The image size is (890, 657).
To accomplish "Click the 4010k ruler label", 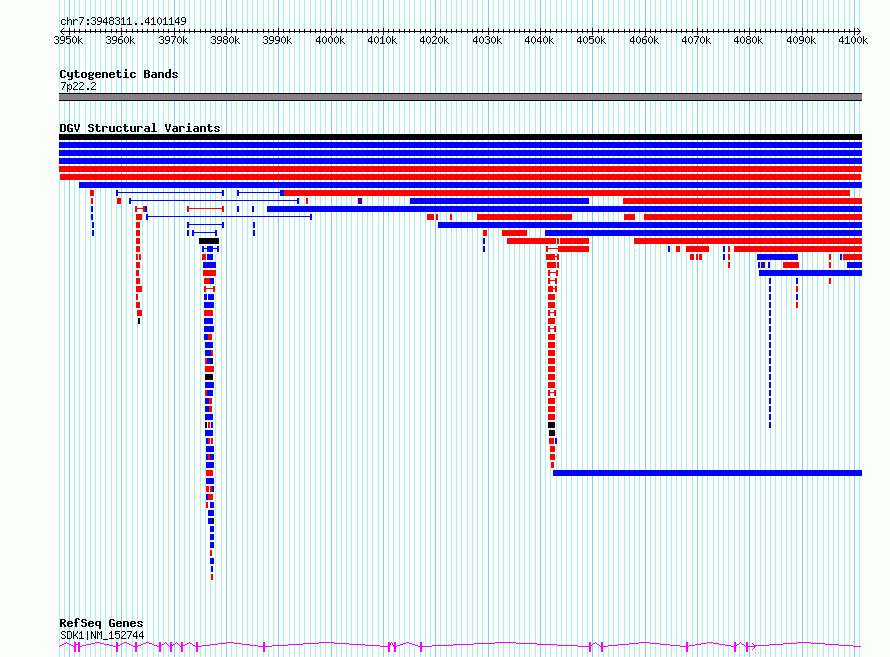I will [382, 40].
